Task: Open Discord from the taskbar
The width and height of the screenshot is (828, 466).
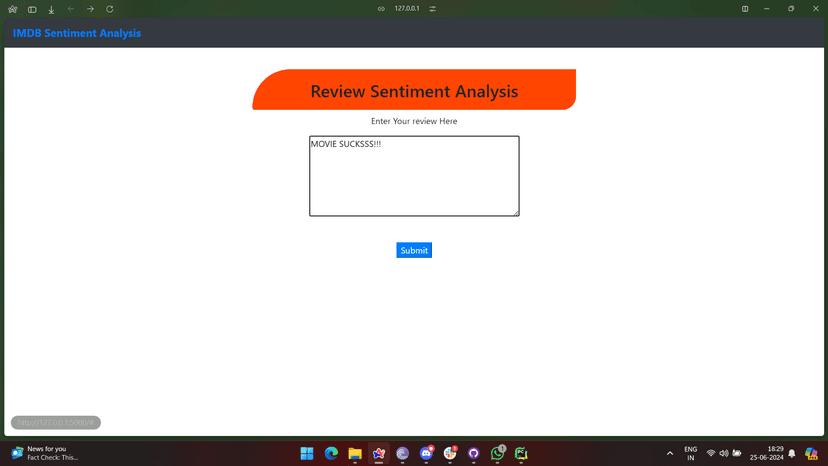Action: tap(426, 453)
